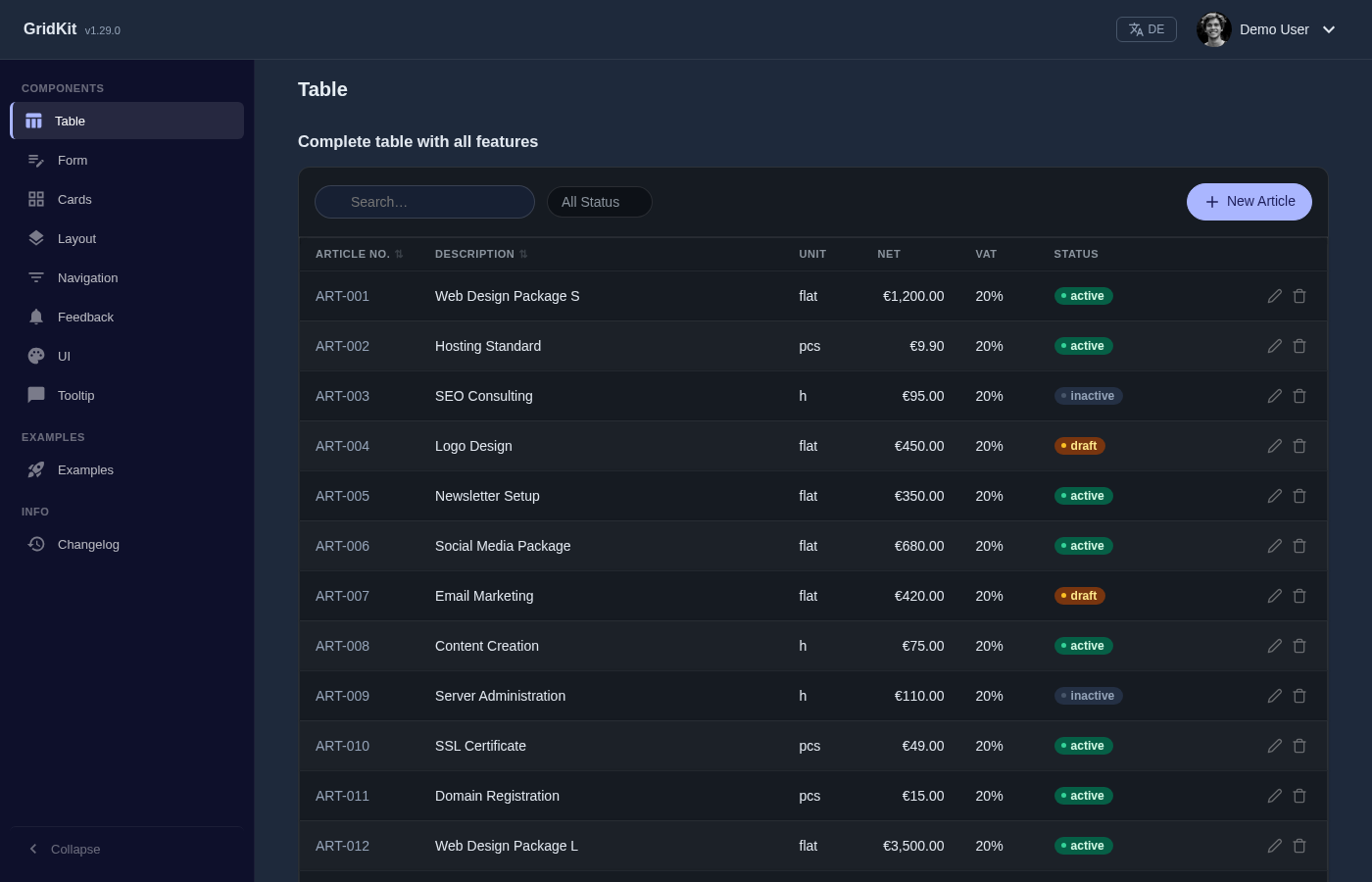Open Tooltip components page
Image resolution: width=1372 pixels, height=882 pixels.
pos(127,395)
